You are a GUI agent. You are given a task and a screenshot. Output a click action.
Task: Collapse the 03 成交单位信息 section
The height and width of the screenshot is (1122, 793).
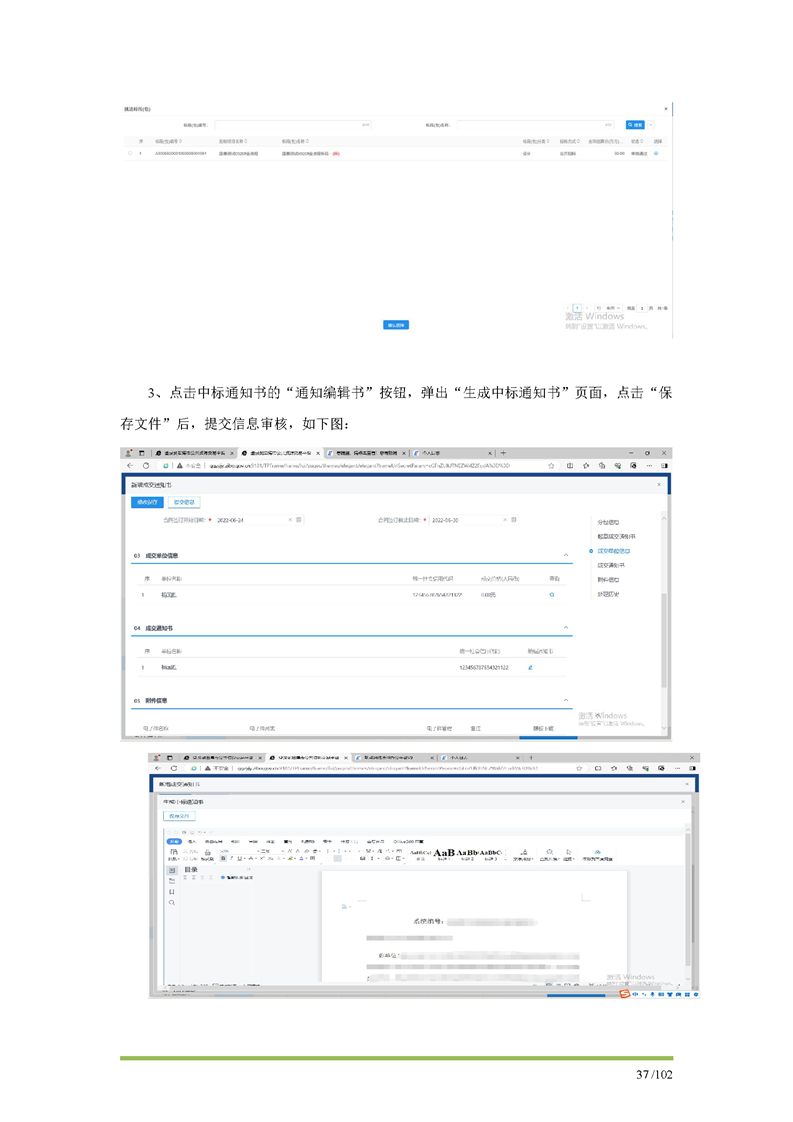[x=567, y=555]
